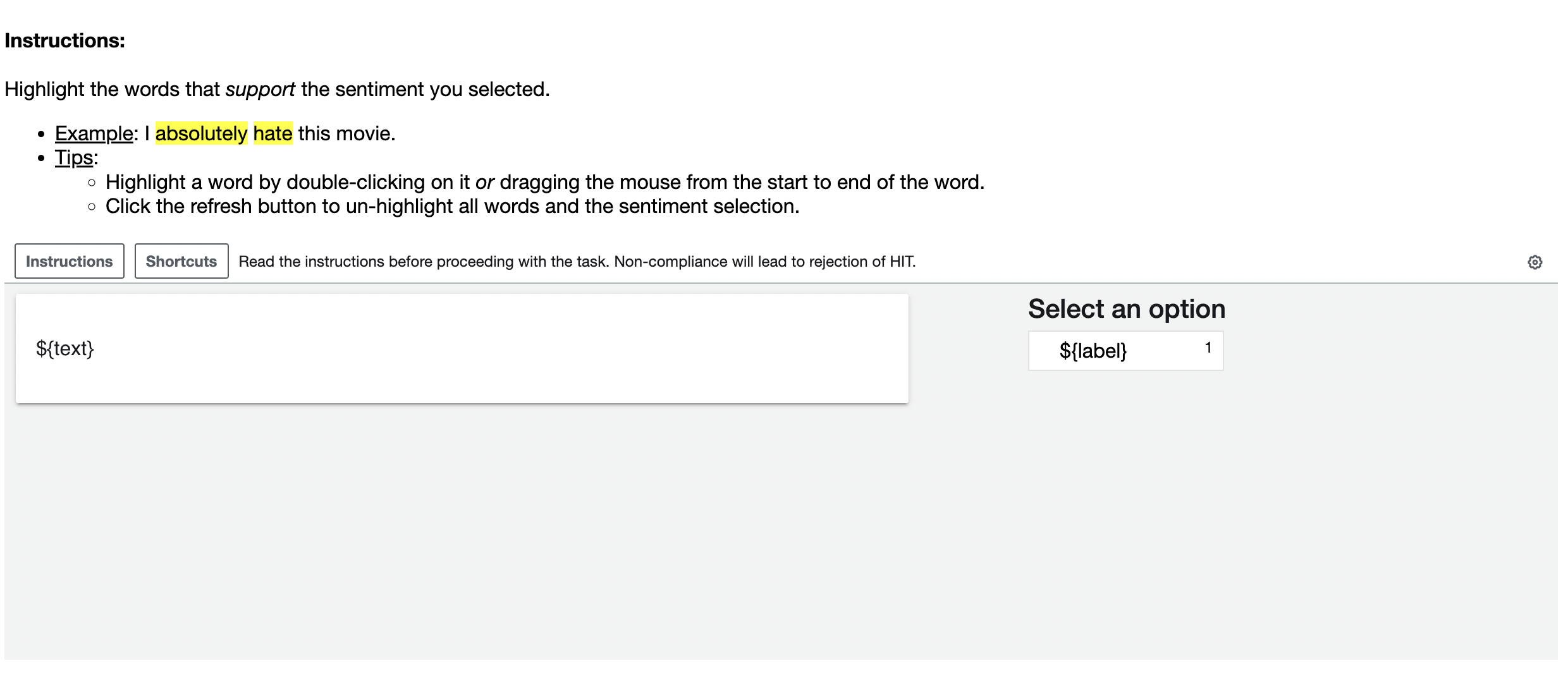Open the Shortcuts button
1568x680 pixels.
coord(181,262)
